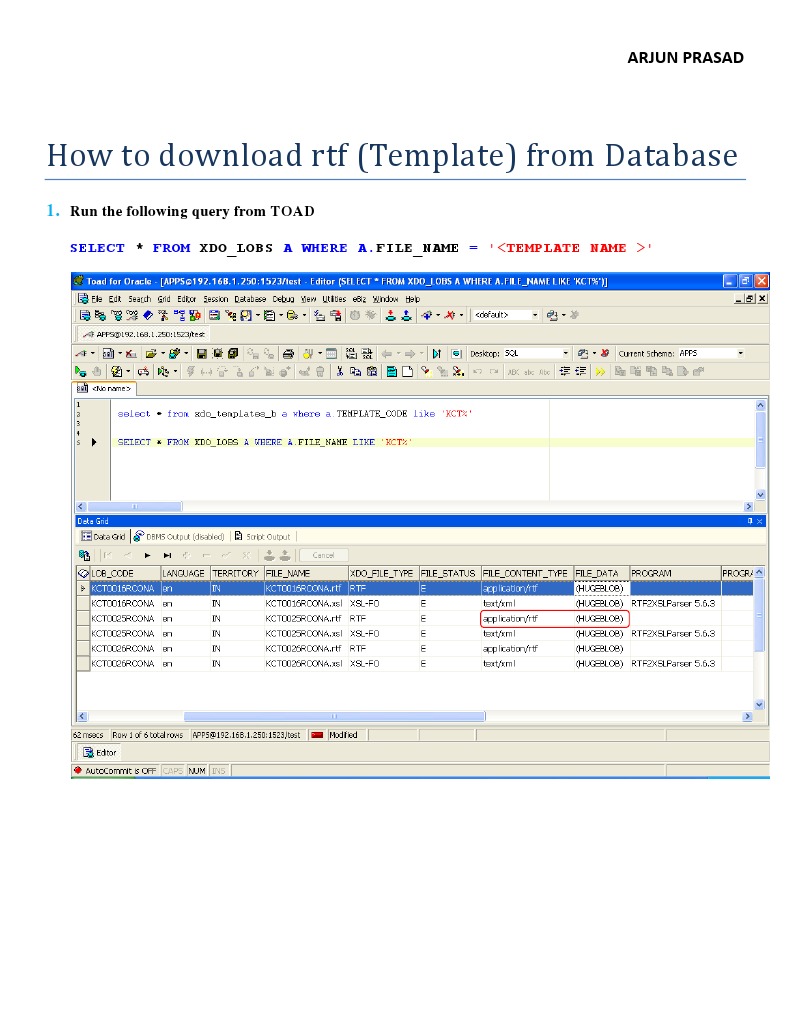Click the Data Grid panel pin icon

point(750,521)
